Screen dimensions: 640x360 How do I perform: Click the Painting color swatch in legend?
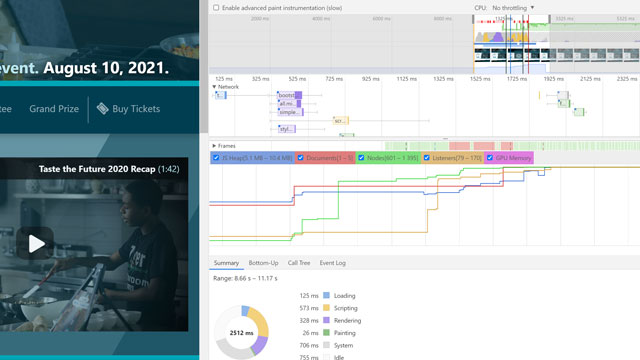326,333
